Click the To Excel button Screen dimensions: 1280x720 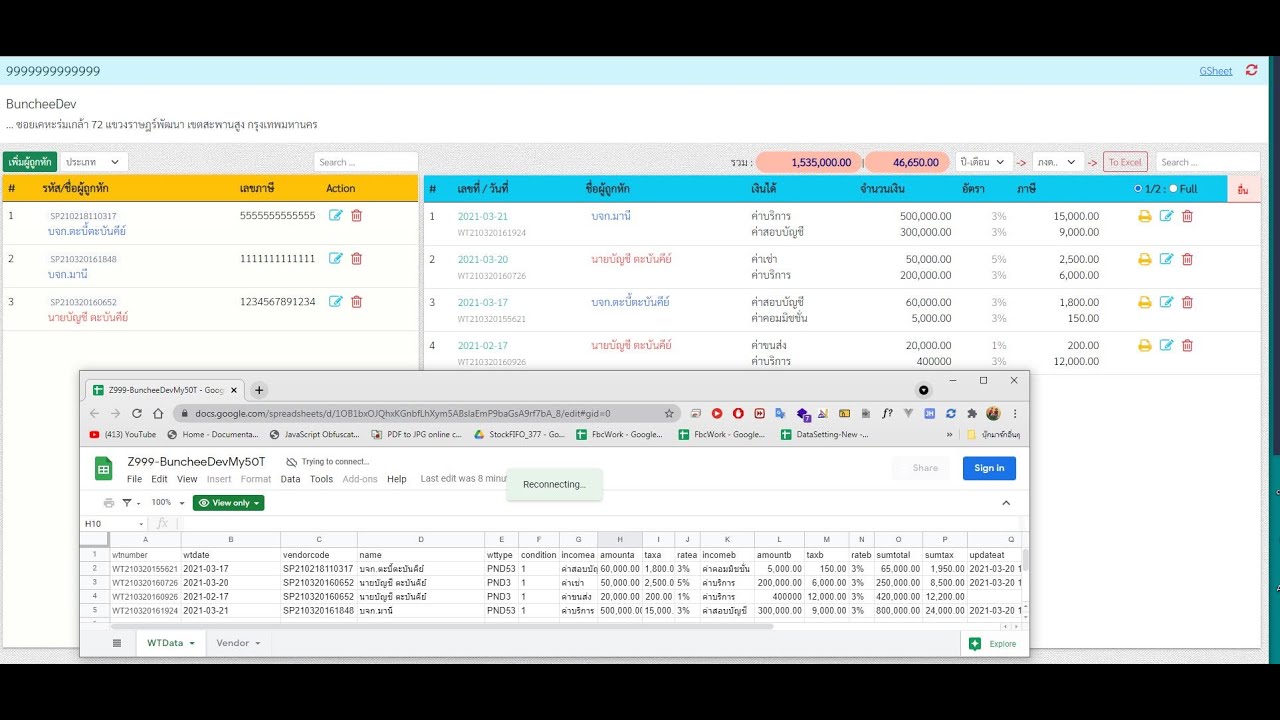[1125, 162]
